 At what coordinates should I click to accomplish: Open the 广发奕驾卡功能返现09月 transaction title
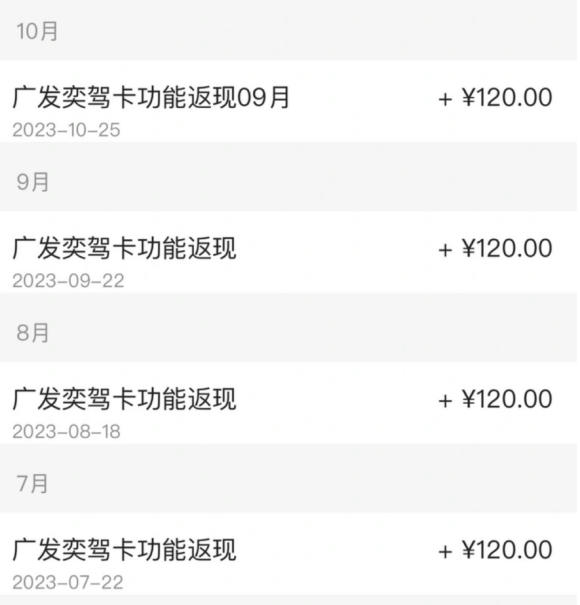[x=151, y=97]
